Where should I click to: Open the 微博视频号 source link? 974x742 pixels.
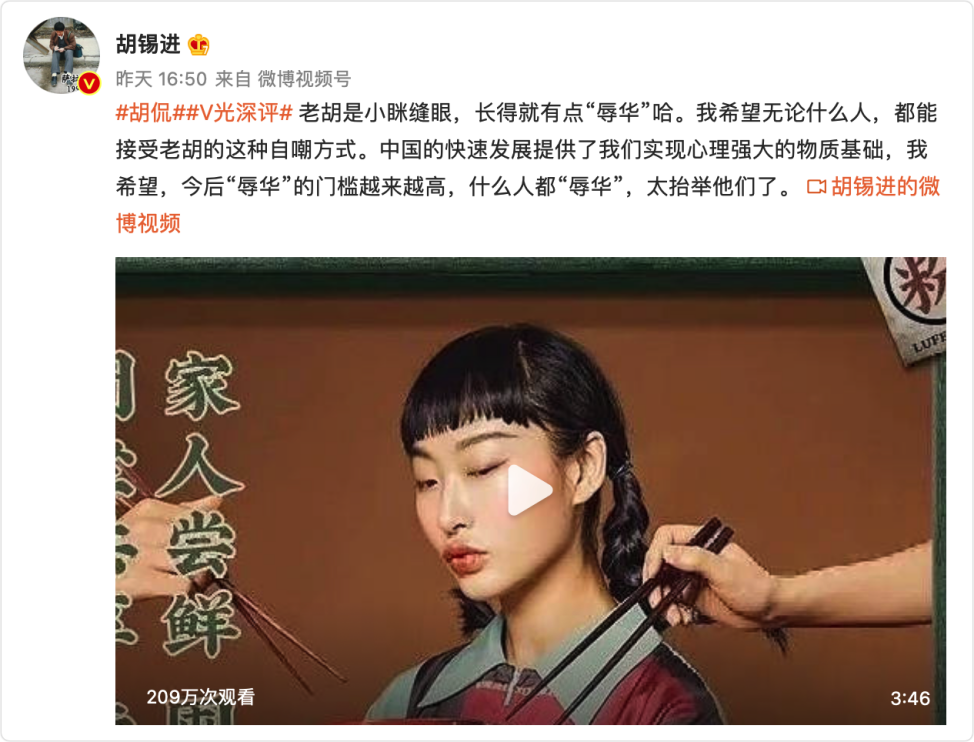304,79
